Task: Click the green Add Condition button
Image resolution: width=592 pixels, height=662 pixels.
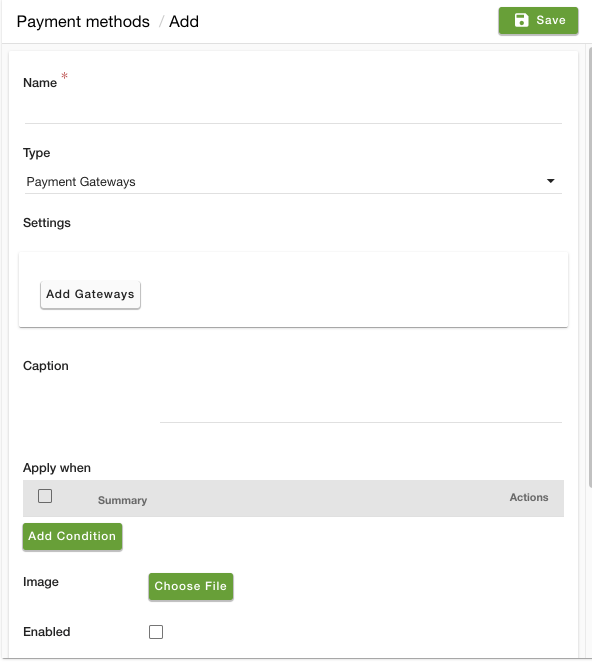Action: (72, 536)
